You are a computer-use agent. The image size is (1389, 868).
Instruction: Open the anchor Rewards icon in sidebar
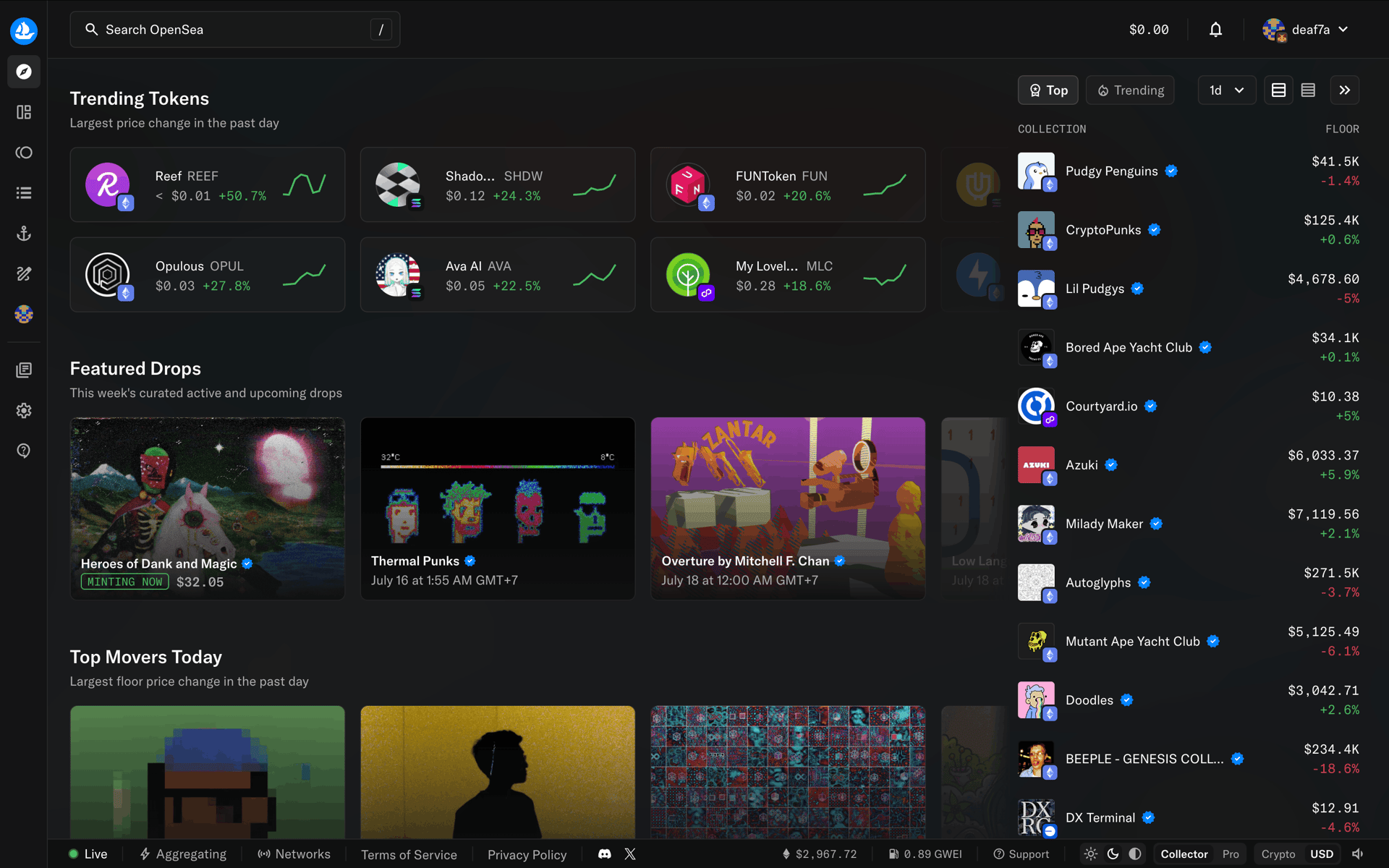click(24, 234)
